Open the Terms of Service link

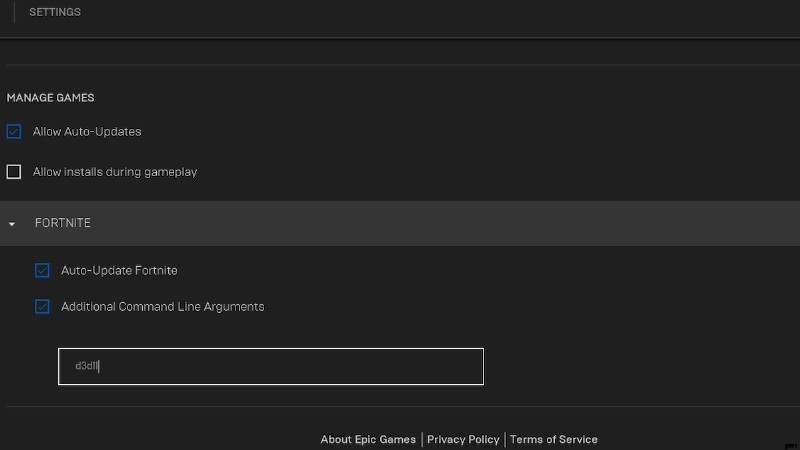[x=554, y=439]
